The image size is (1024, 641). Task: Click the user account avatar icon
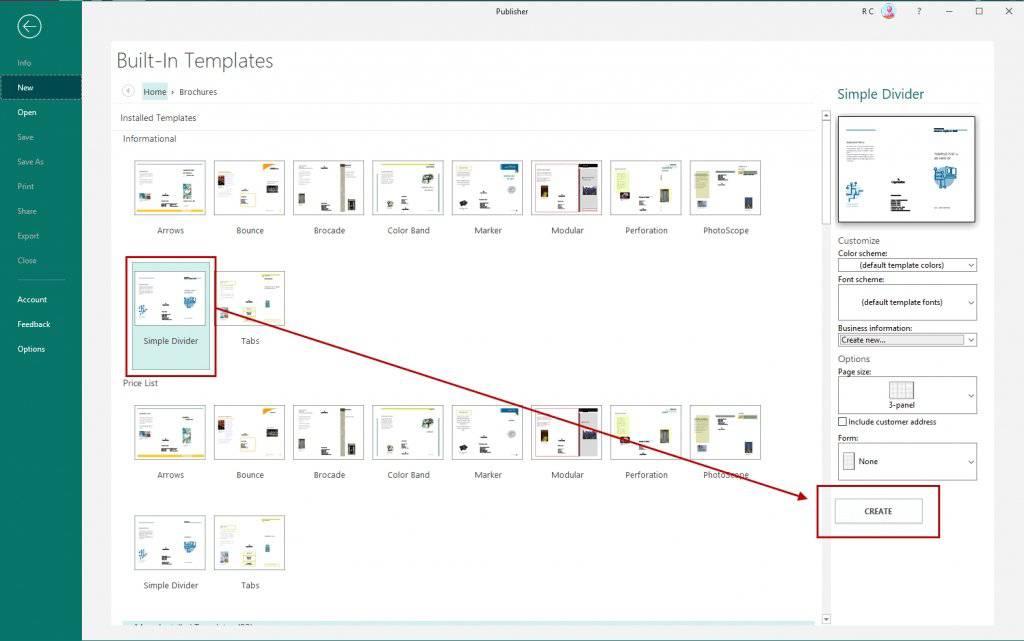point(888,11)
